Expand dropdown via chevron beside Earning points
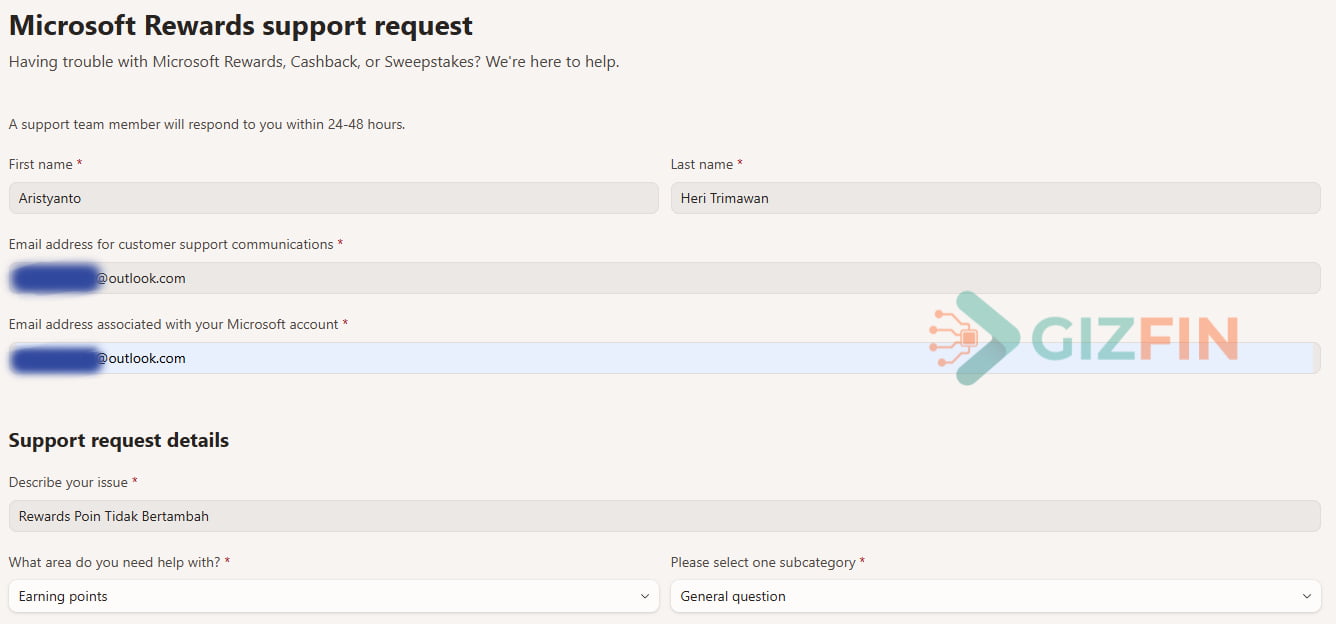 click(x=645, y=596)
